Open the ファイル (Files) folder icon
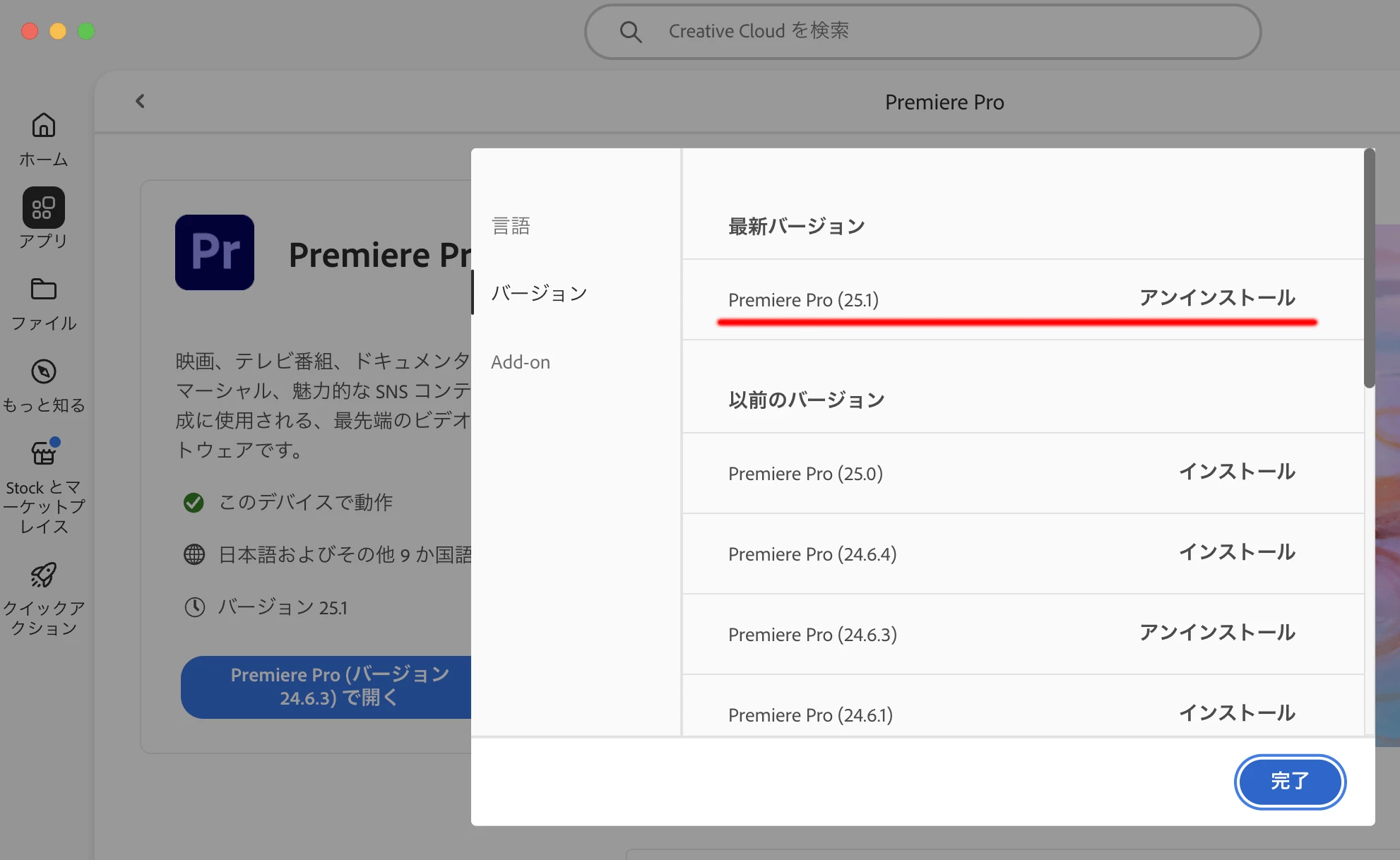Image resolution: width=1400 pixels, height=860 pixels. pyautogui.click(x=43, y=289)
